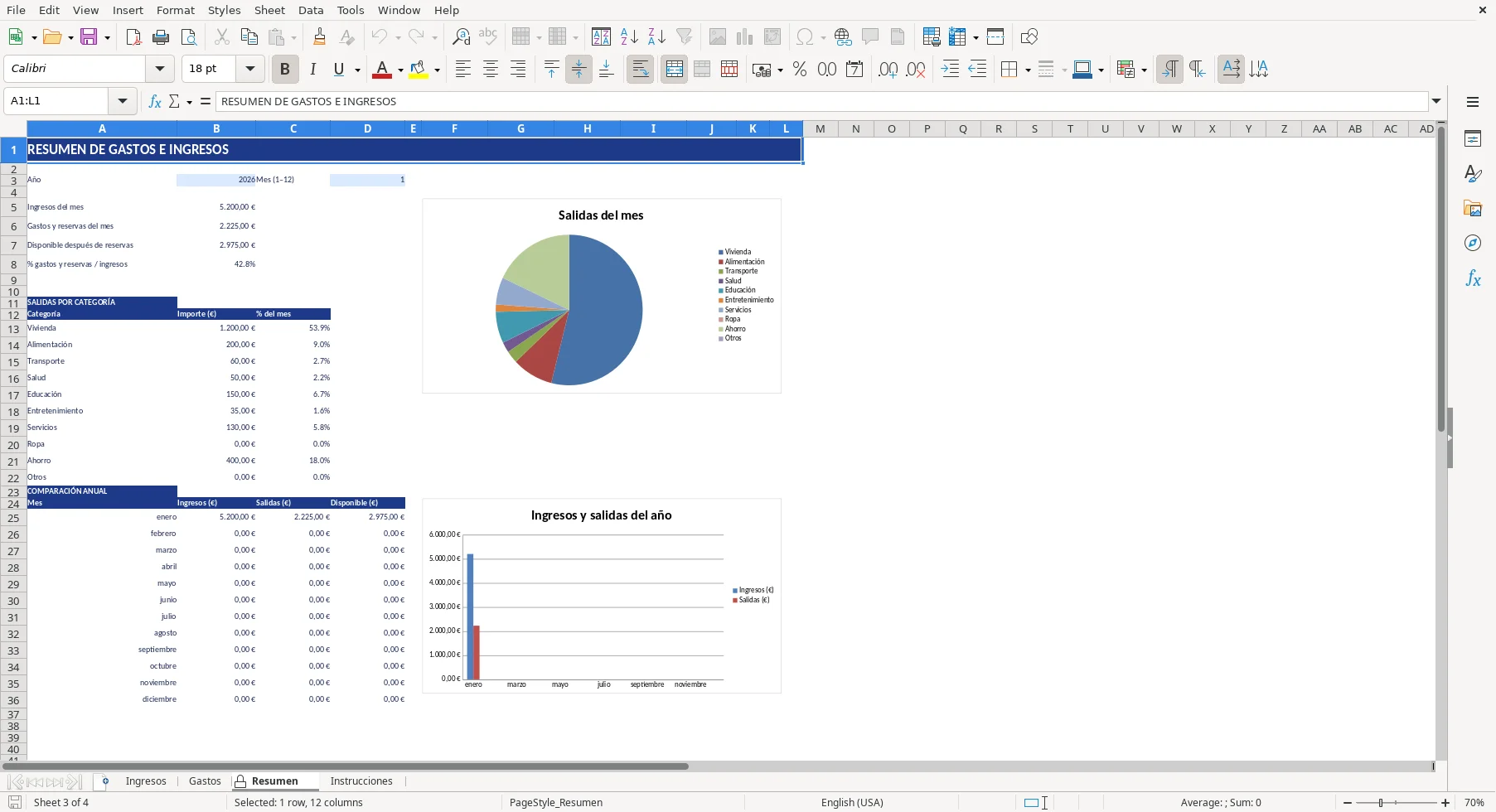This screenshot has width=1496, height=812.
Task: Click the document modified save indicator
Action: click(x=14, y=802)
